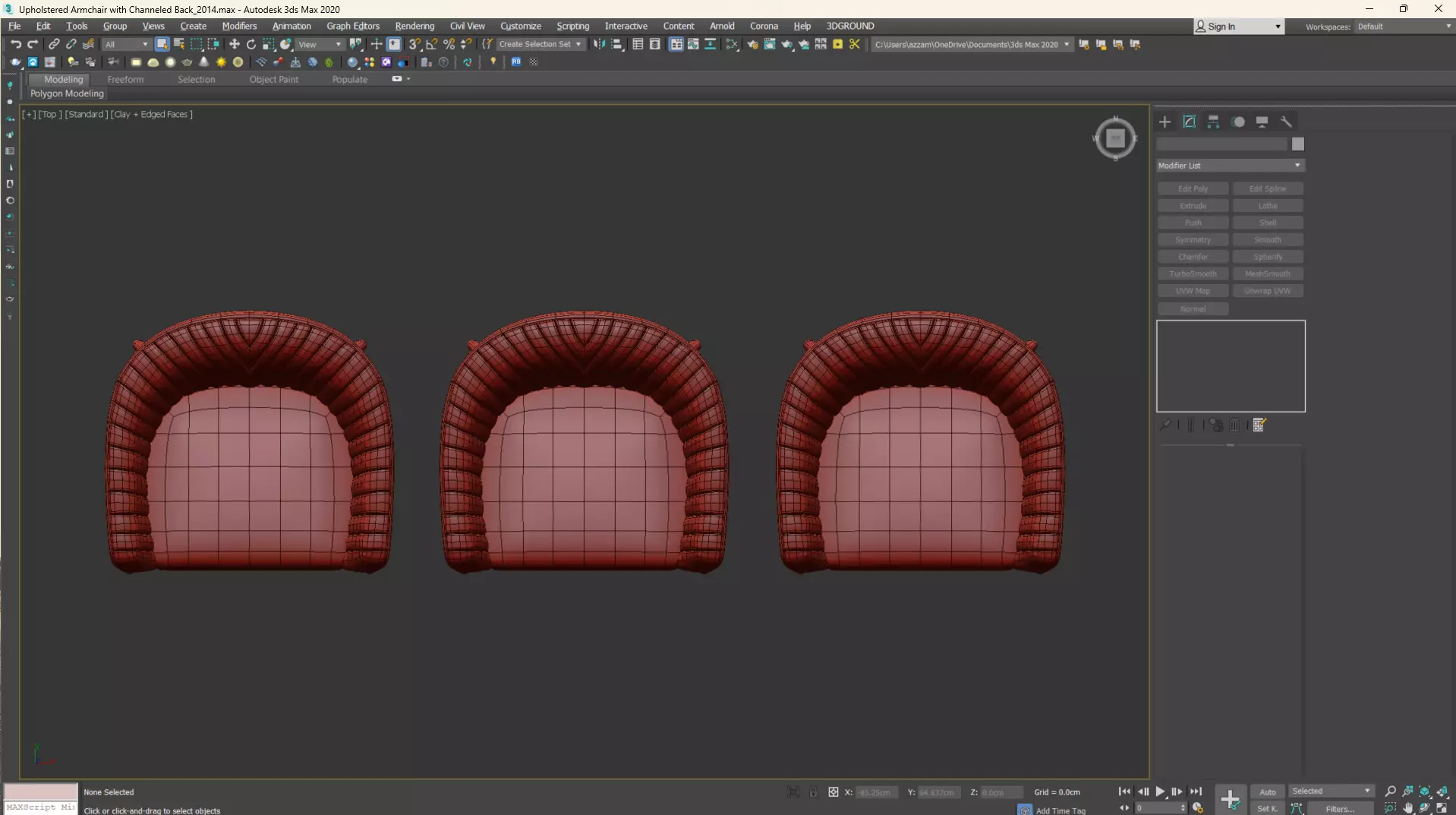The width and height of the screenshot is (1456, 815).
Task: Pick the Select and Rotate tool
Action: click(251, 44)
